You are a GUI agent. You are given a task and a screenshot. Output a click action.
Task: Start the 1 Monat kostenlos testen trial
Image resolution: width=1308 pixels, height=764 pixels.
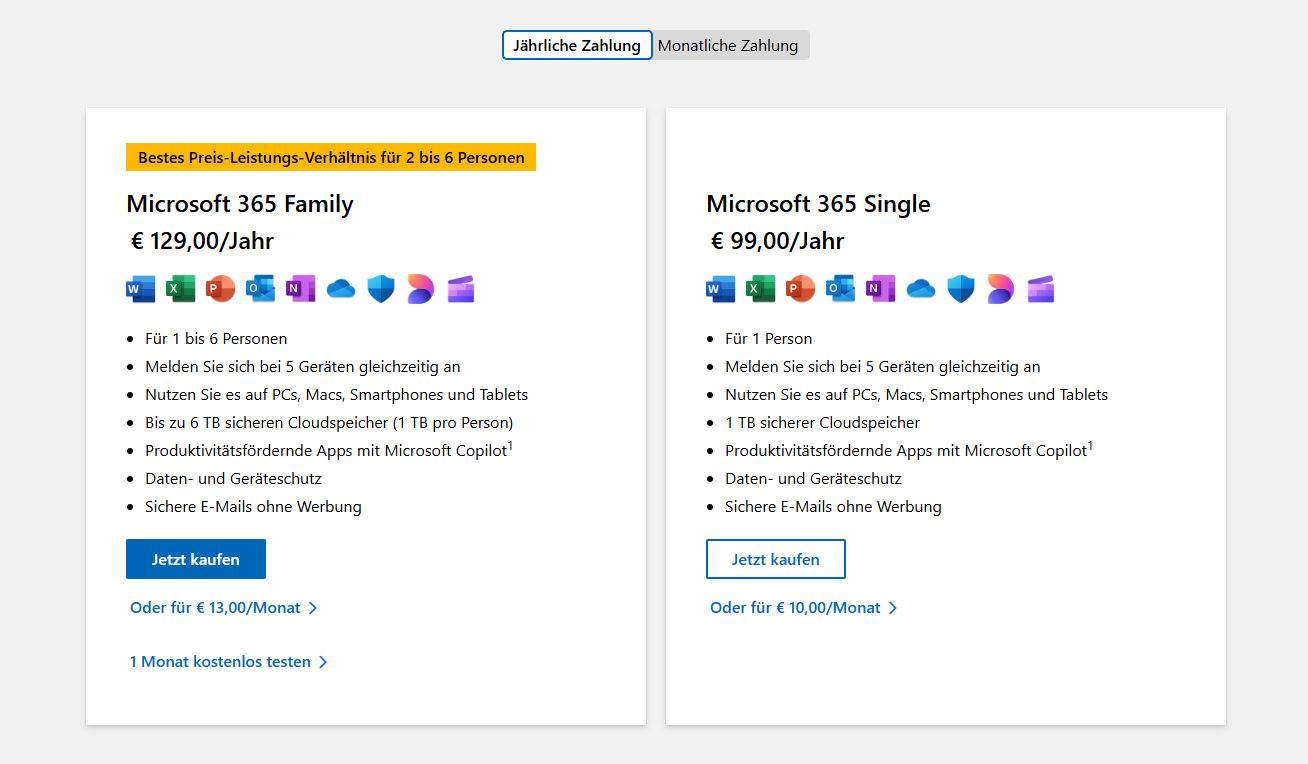(x=228, y=662)
